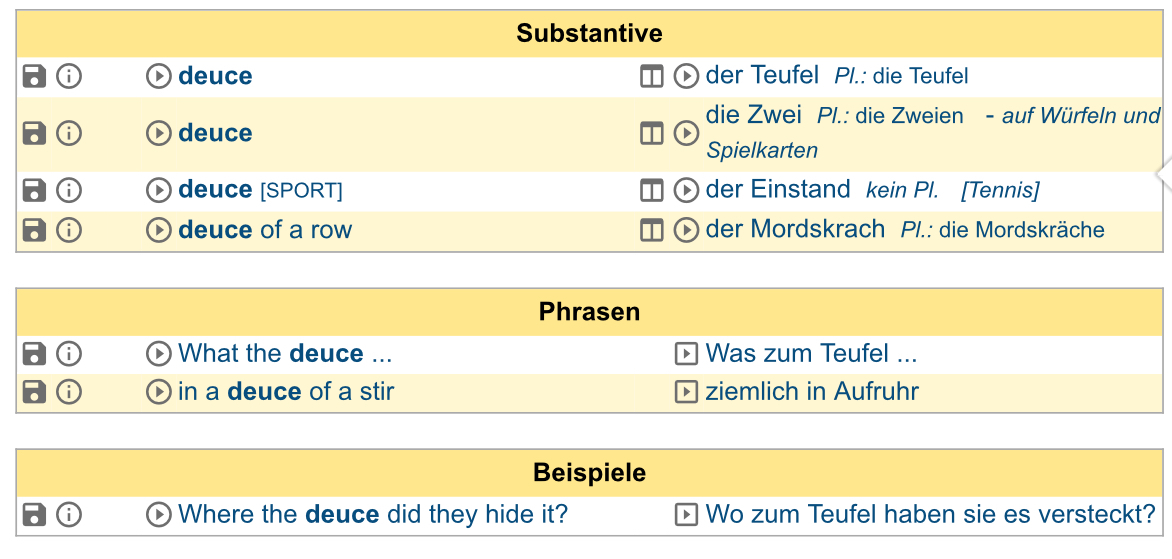Play audio for 'in a deuce of a stir'

pyautogui.click(x=158, y=392)
